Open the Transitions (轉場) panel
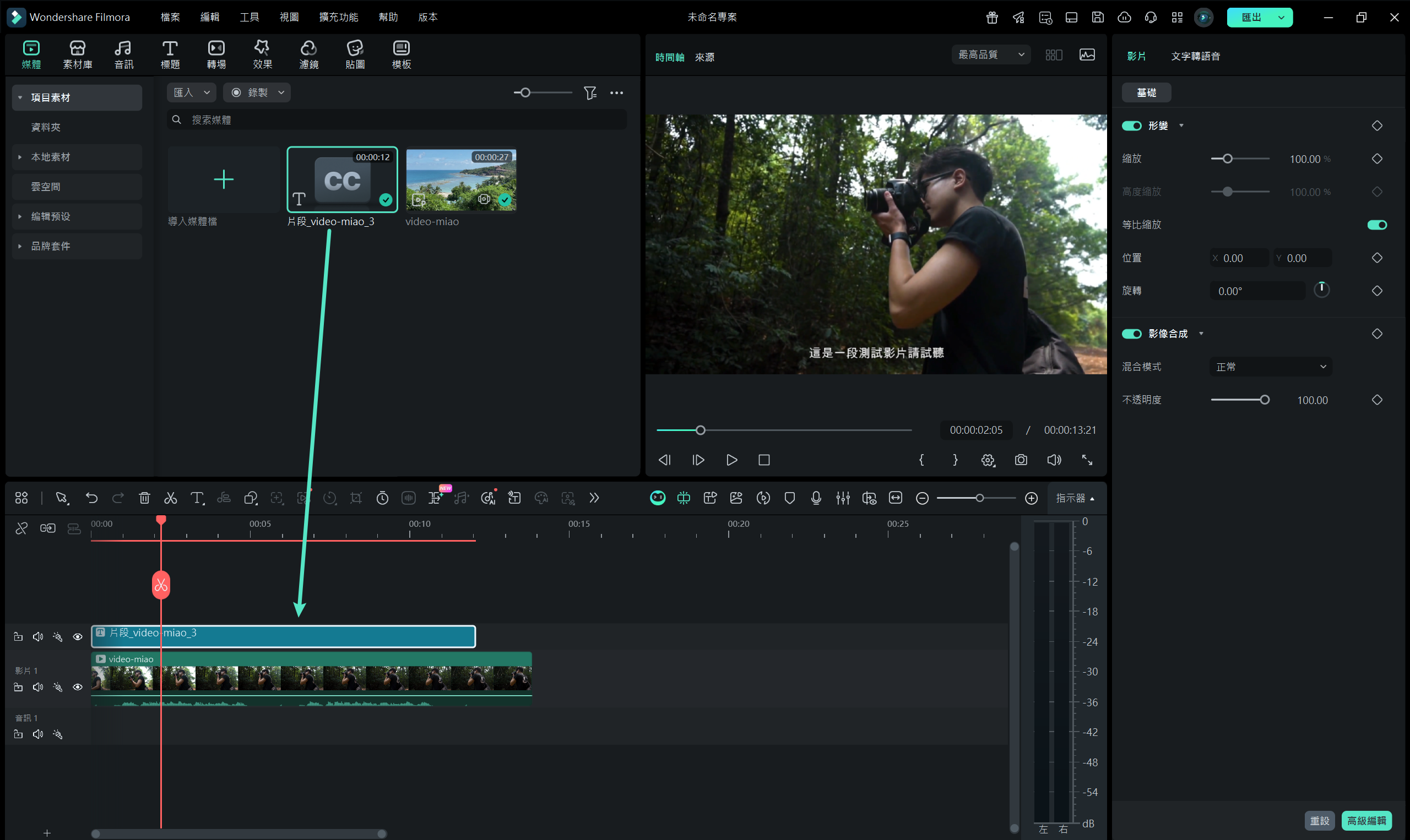The width and height of the screenshot is (1410, 840). [216, 55]
